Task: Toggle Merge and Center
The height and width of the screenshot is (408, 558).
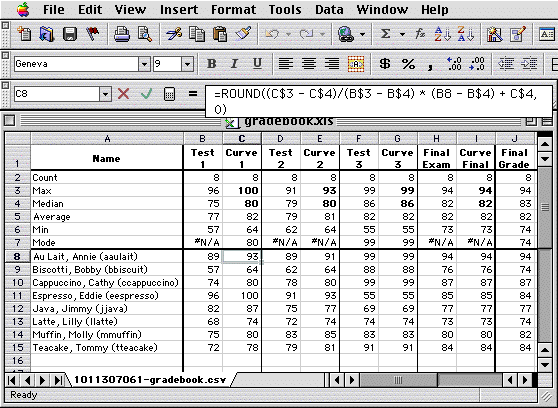Action: coord(356,64)
